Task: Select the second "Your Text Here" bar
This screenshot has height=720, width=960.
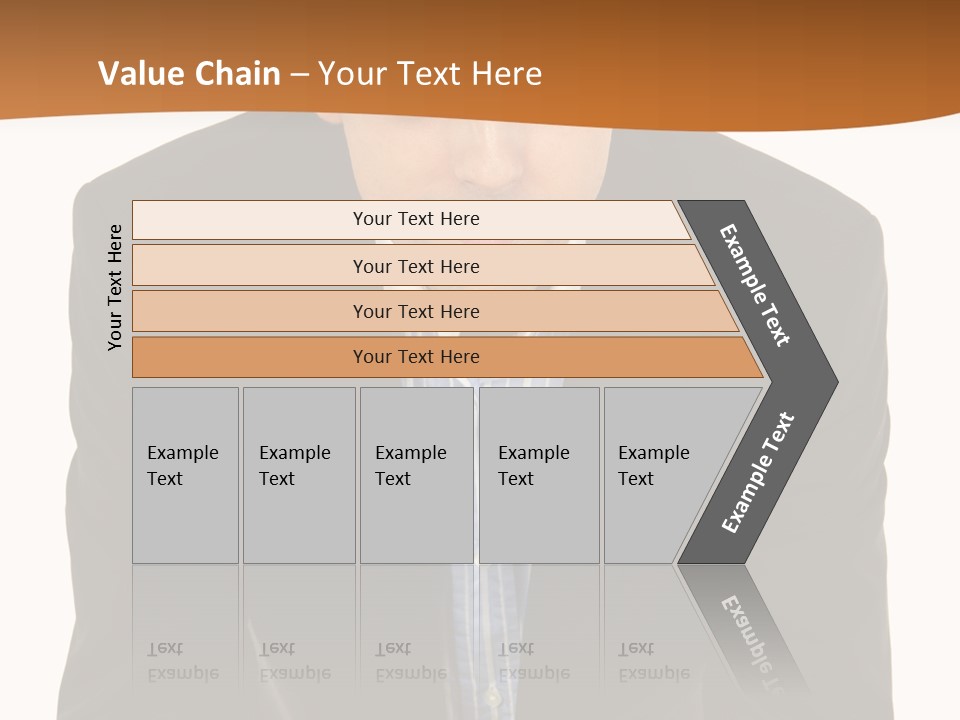Action: (x=415, y=266)
